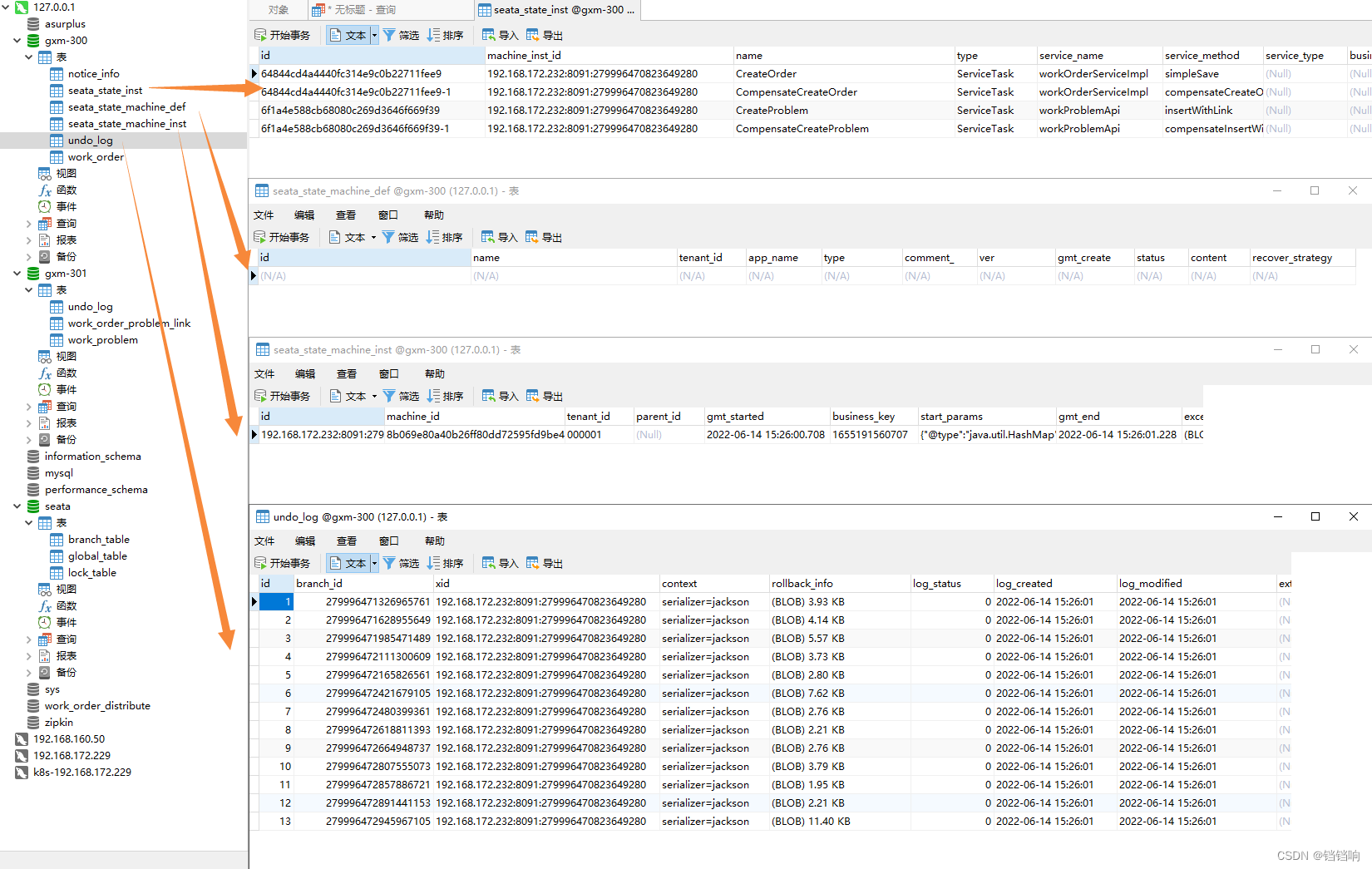Select global_table in seata database
The height and width of the screenshot is (869, 1372).
(x=97, y=556)
